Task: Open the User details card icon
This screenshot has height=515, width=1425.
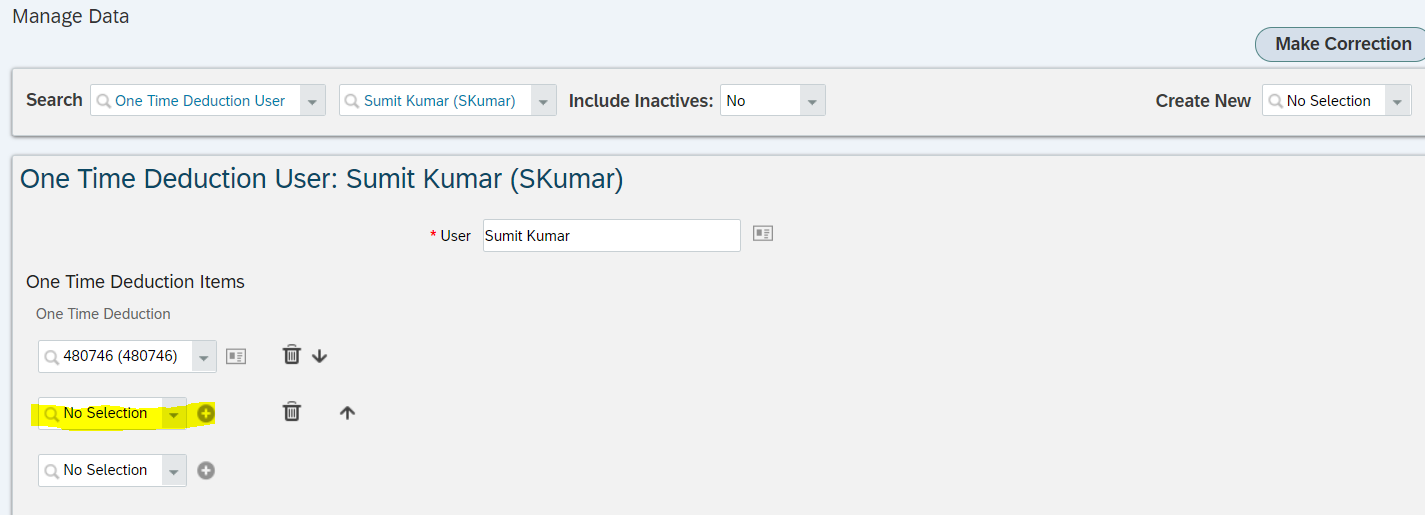Action: click(763, 234)
